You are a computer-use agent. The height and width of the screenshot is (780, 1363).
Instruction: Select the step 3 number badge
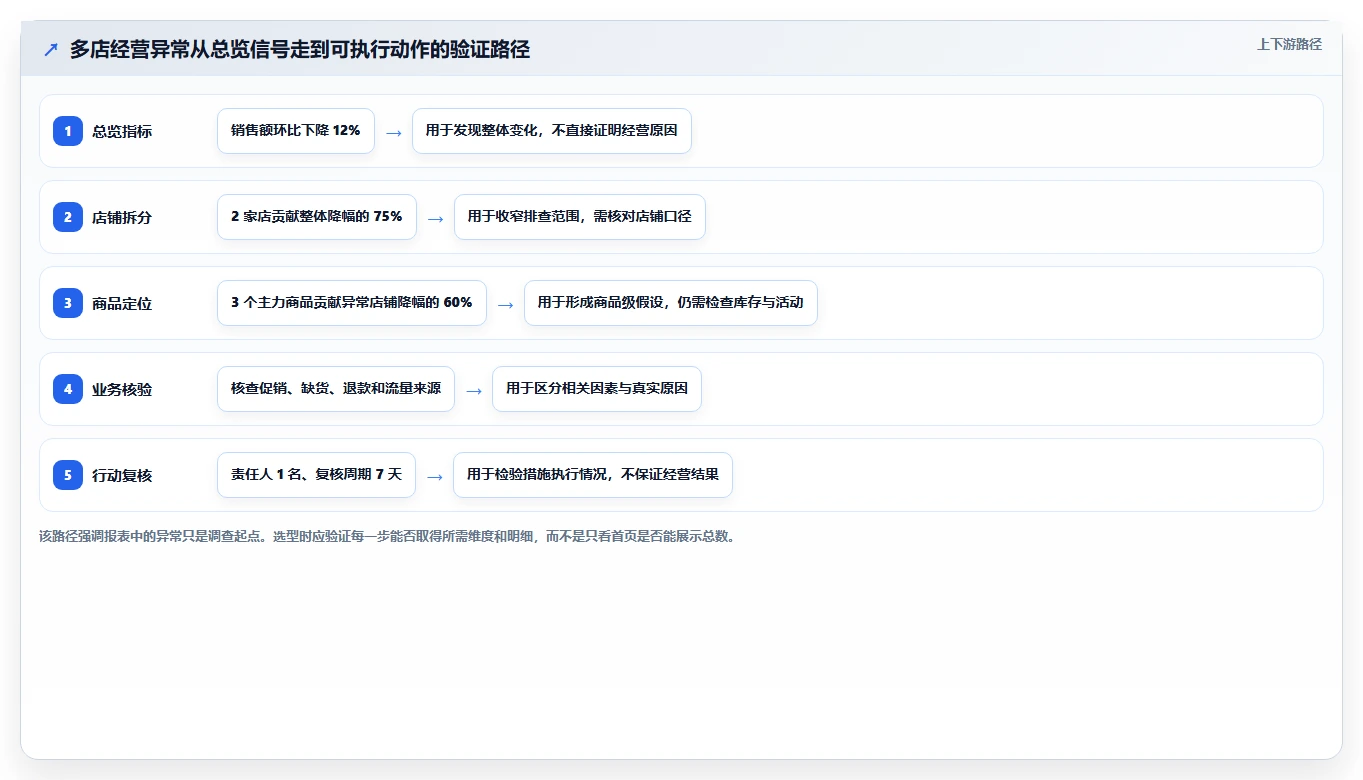click(x=68, y=303)
